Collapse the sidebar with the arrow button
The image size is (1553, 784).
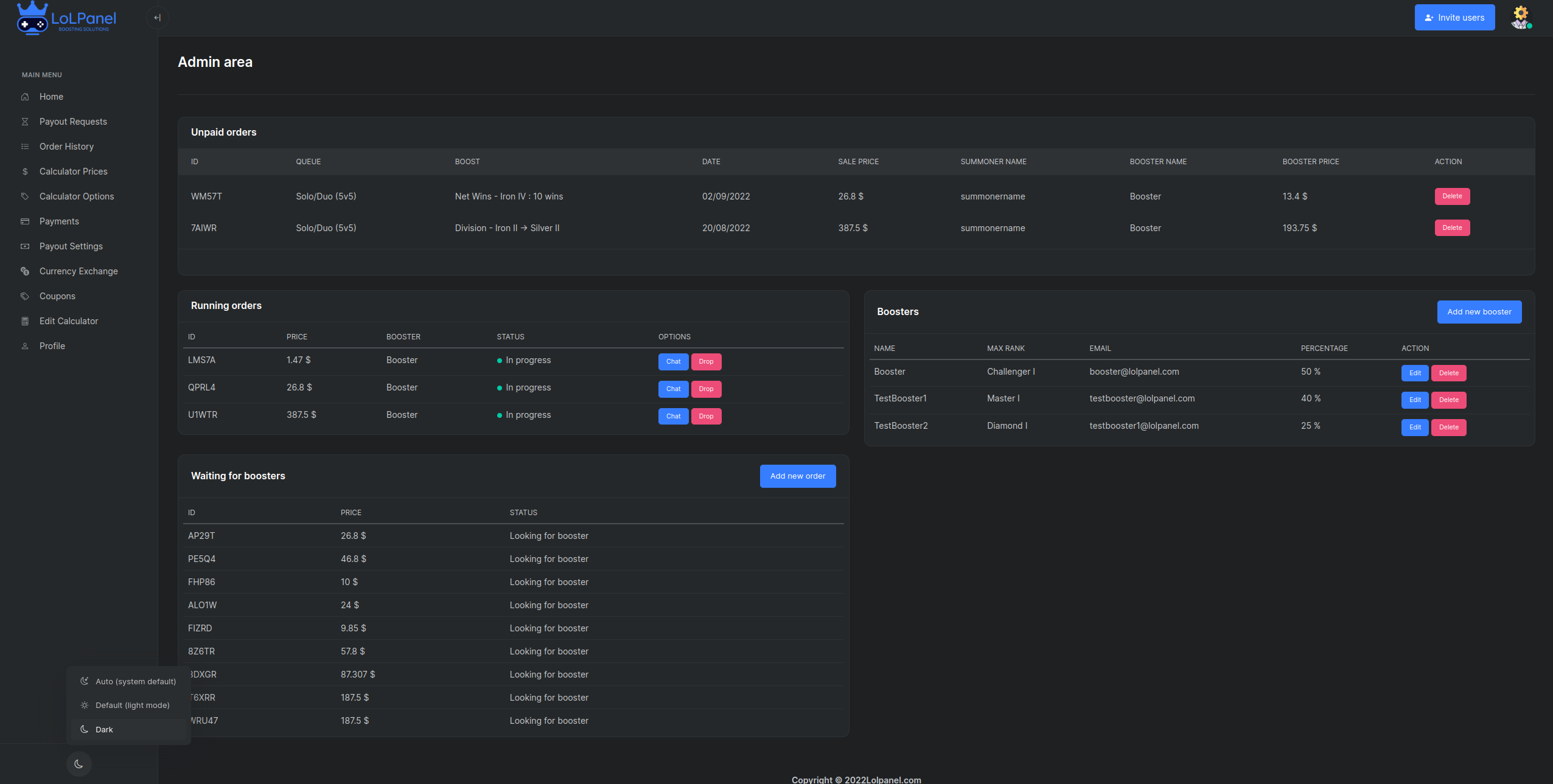tap(157, 18)
